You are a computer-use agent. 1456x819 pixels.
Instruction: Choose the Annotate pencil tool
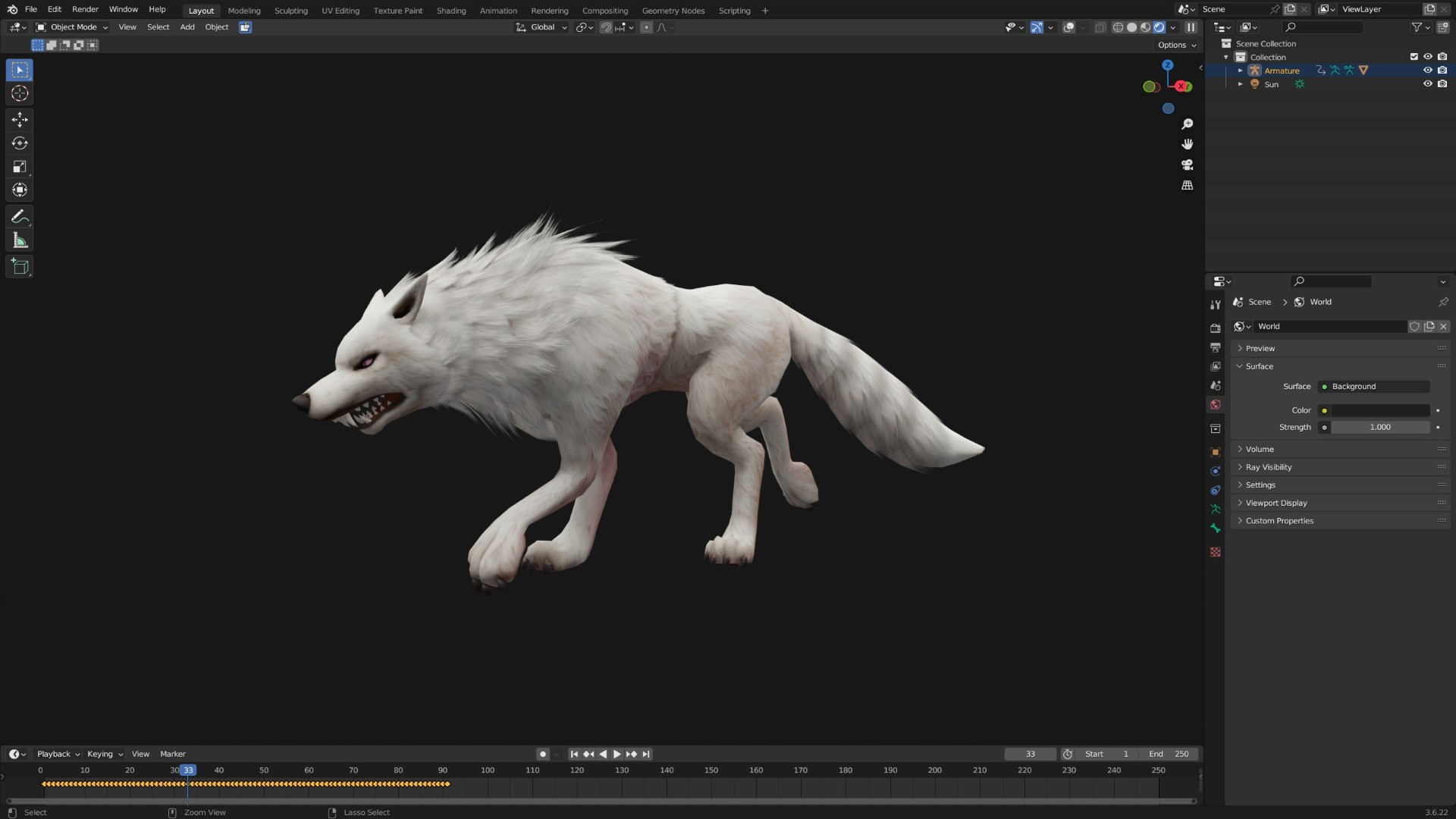click(x=20, y=217)
